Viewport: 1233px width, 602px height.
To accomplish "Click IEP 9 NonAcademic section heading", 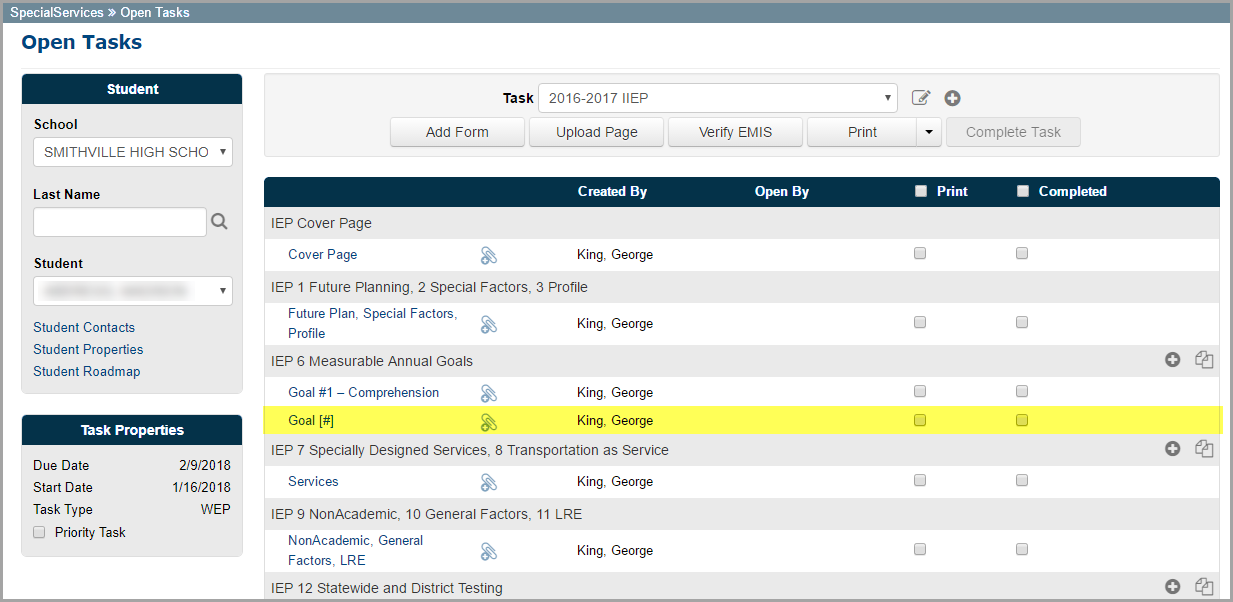I will [426, 514].
